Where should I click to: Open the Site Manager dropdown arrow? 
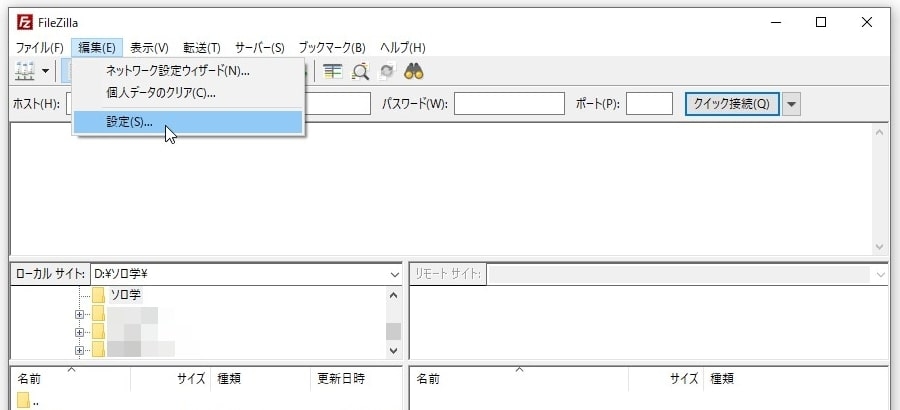pyautogui.click(x=45, y=72)
